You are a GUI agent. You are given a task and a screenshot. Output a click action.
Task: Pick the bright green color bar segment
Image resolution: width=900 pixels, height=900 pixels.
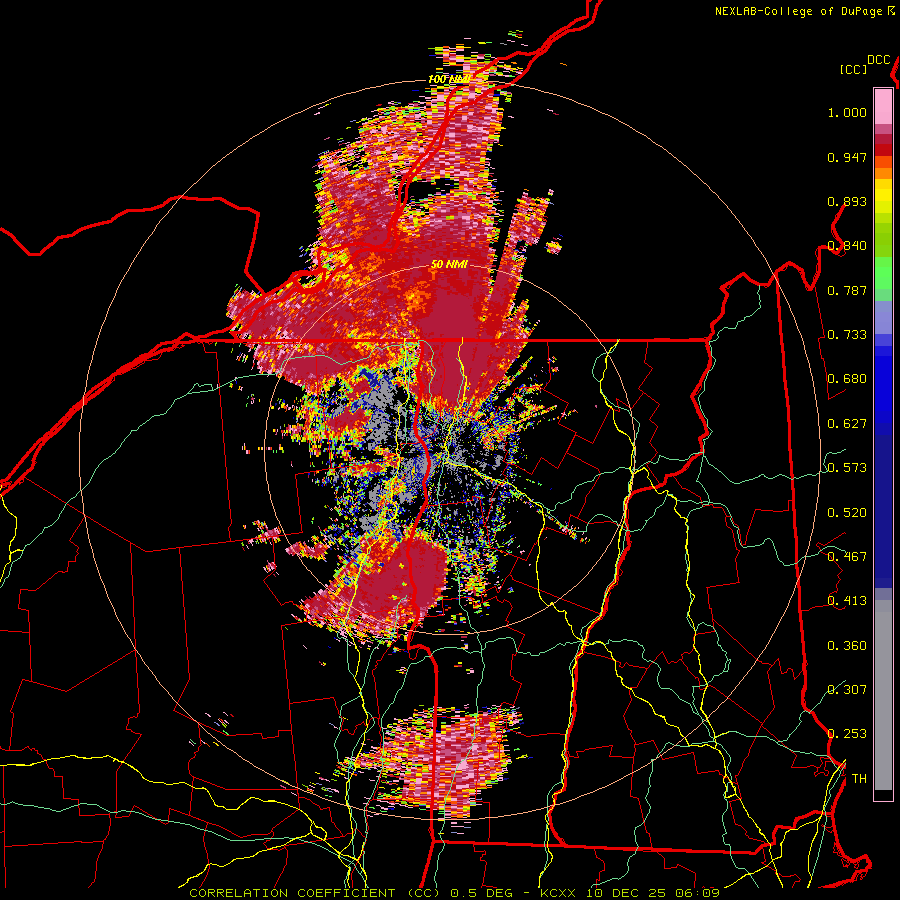coord(883,273)
